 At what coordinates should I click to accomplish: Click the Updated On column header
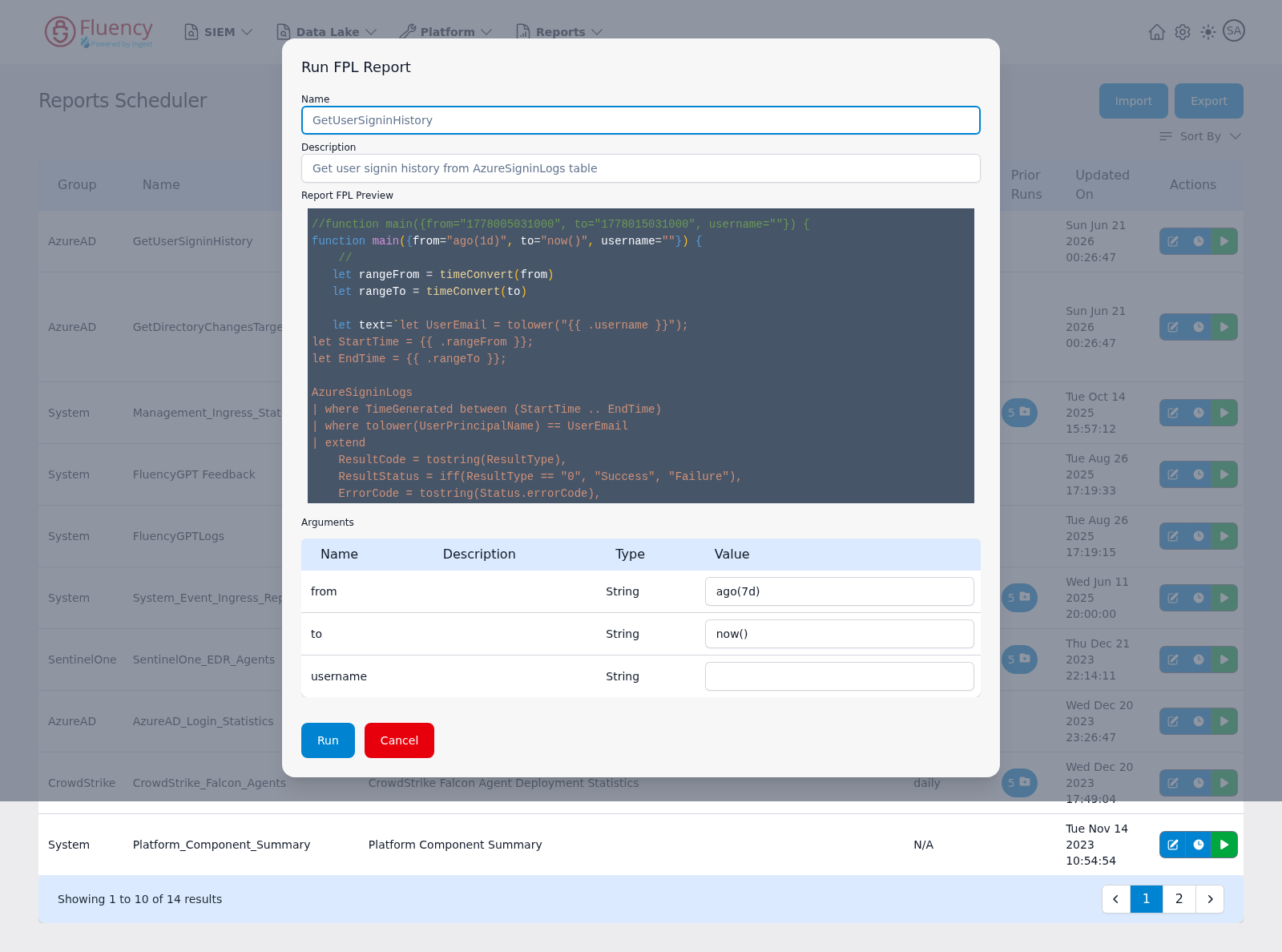point(1102,184)
